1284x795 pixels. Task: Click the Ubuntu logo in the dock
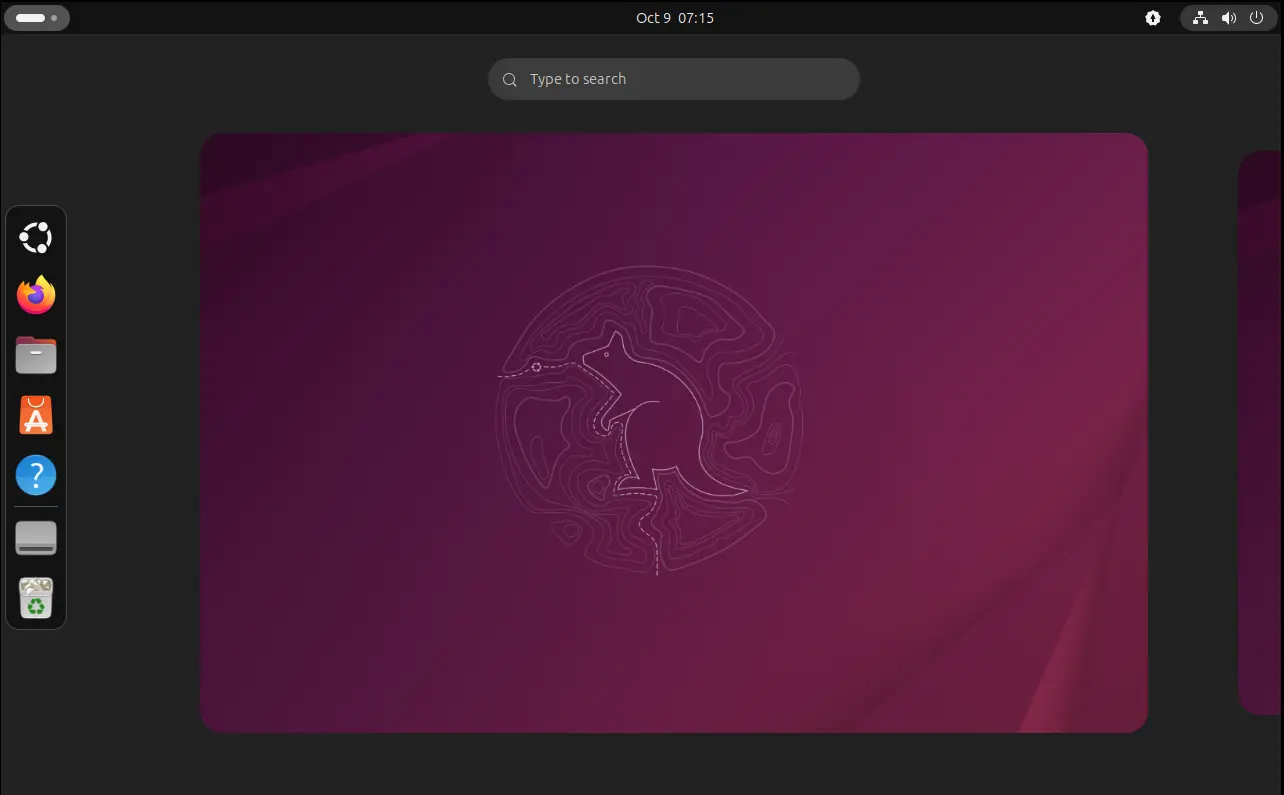point(36,237)
